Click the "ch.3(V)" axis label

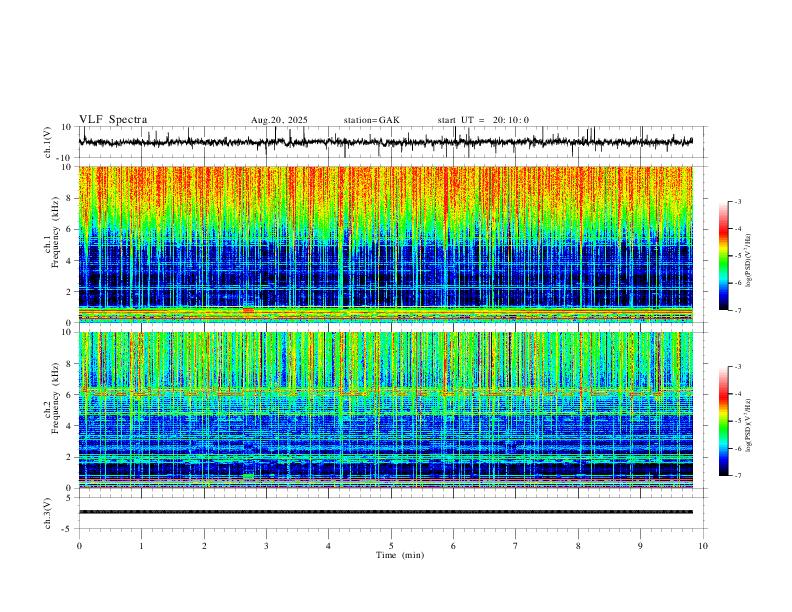click(x=47, y=513)
